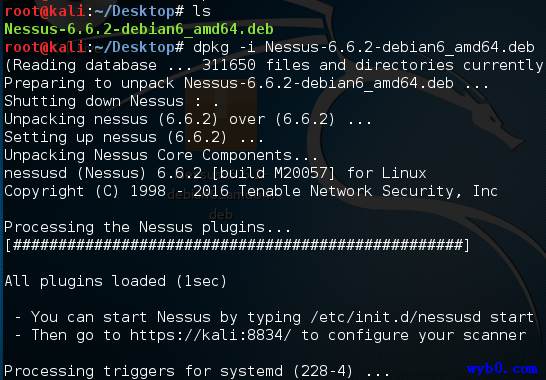Click the wyb0.com watermark link

click(502, 368)
